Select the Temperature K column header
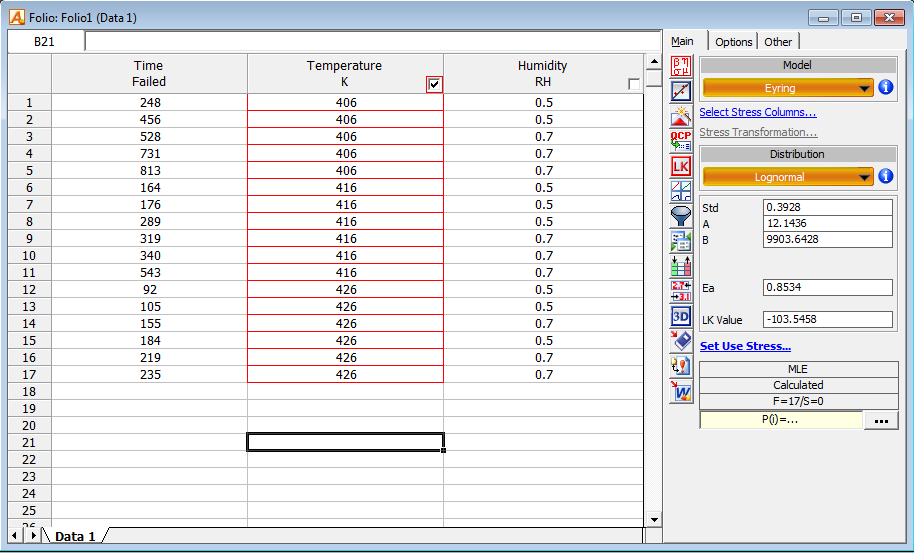Screen dimensions: 914x553 [345, 74]
